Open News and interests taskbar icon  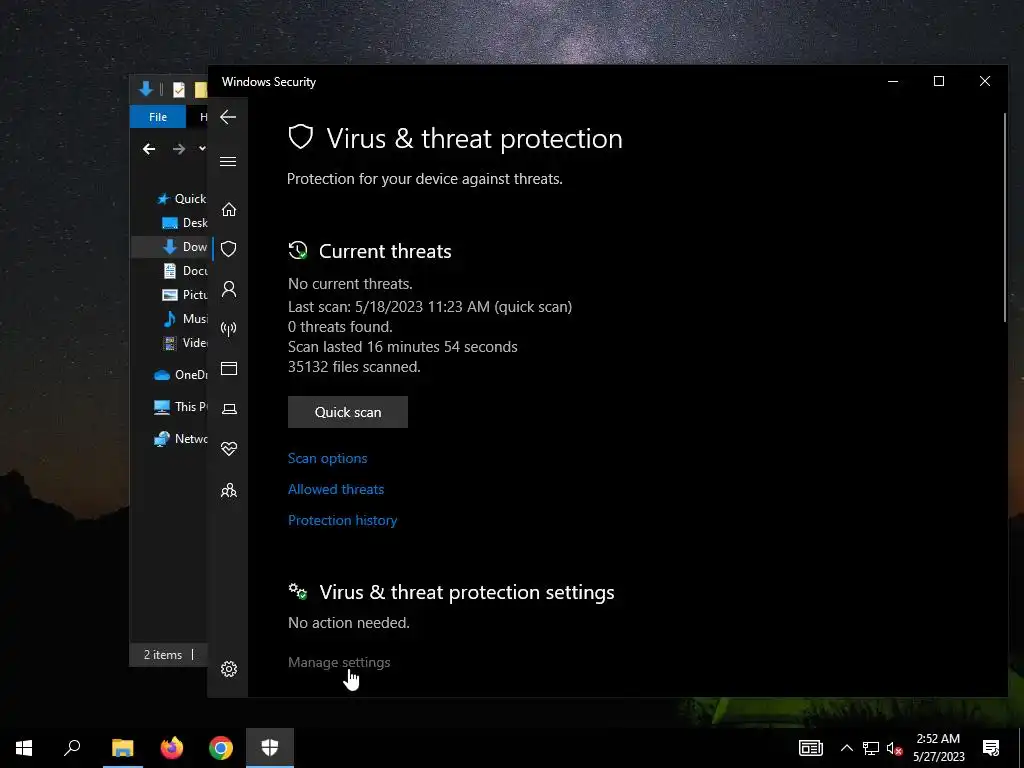[810, 748]
